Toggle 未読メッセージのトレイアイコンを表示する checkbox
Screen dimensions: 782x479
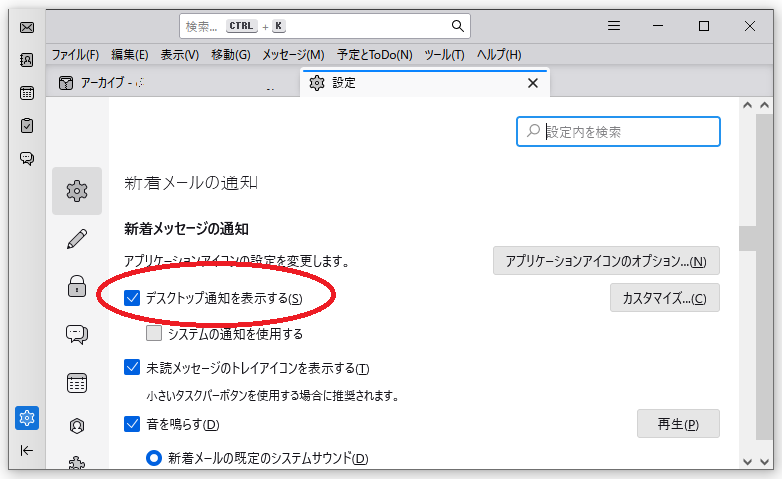(132, 368)
